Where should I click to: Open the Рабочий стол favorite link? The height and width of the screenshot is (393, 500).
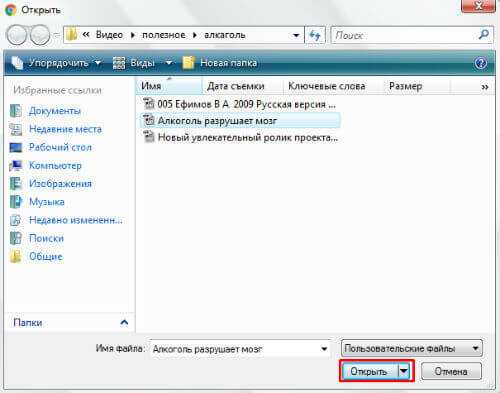pos(60,147)
